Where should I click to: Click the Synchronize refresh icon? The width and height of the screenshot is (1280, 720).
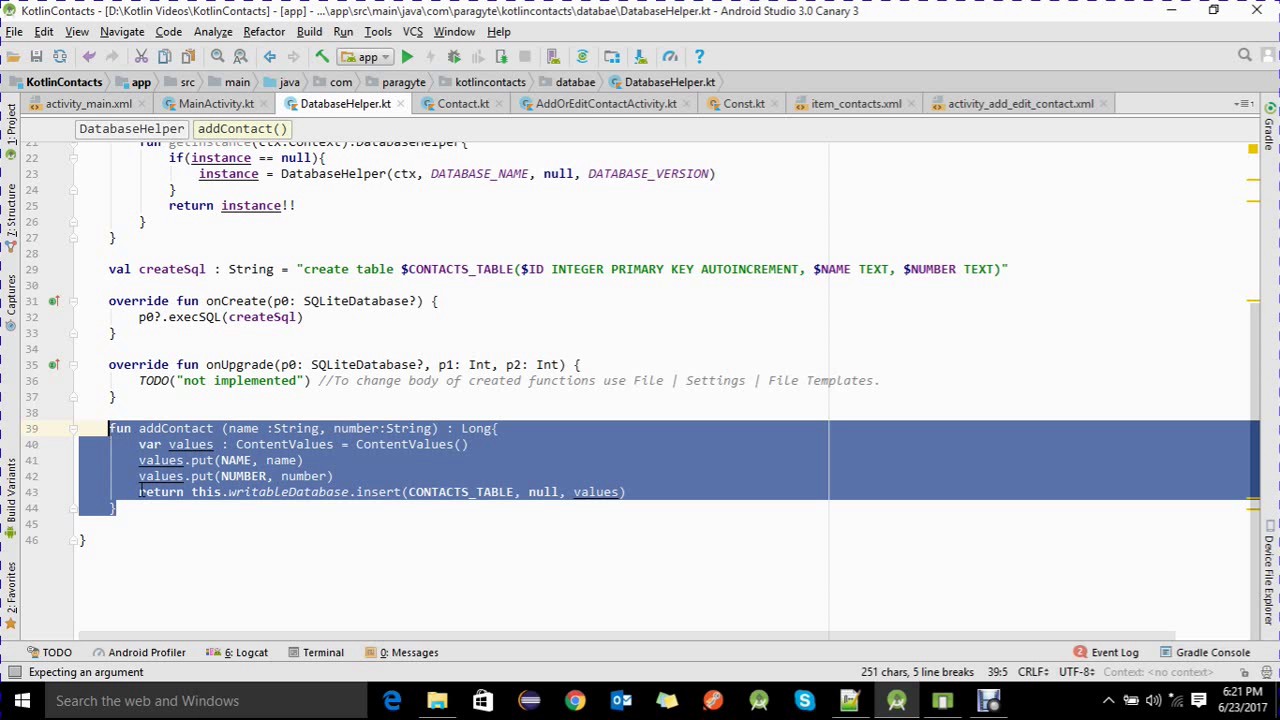60,57
